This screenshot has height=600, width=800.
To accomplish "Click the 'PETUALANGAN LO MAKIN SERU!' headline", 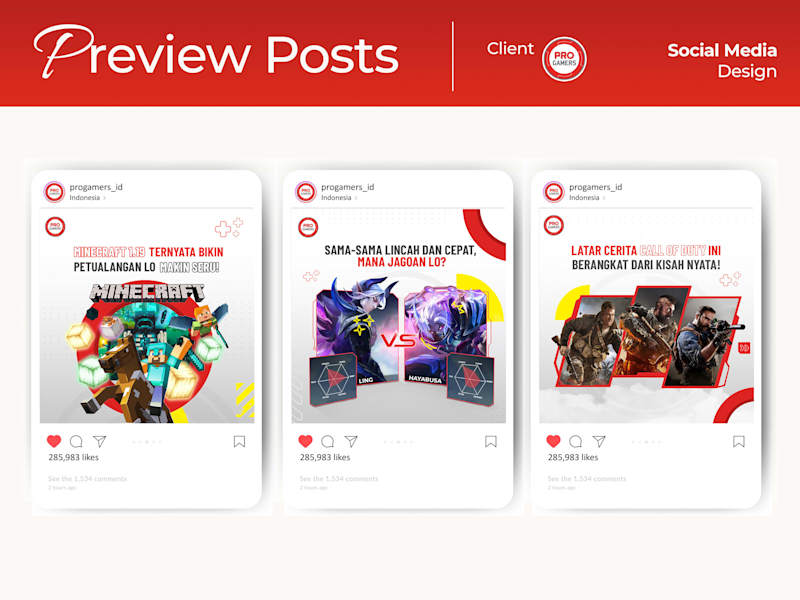I will click(146, 267).
